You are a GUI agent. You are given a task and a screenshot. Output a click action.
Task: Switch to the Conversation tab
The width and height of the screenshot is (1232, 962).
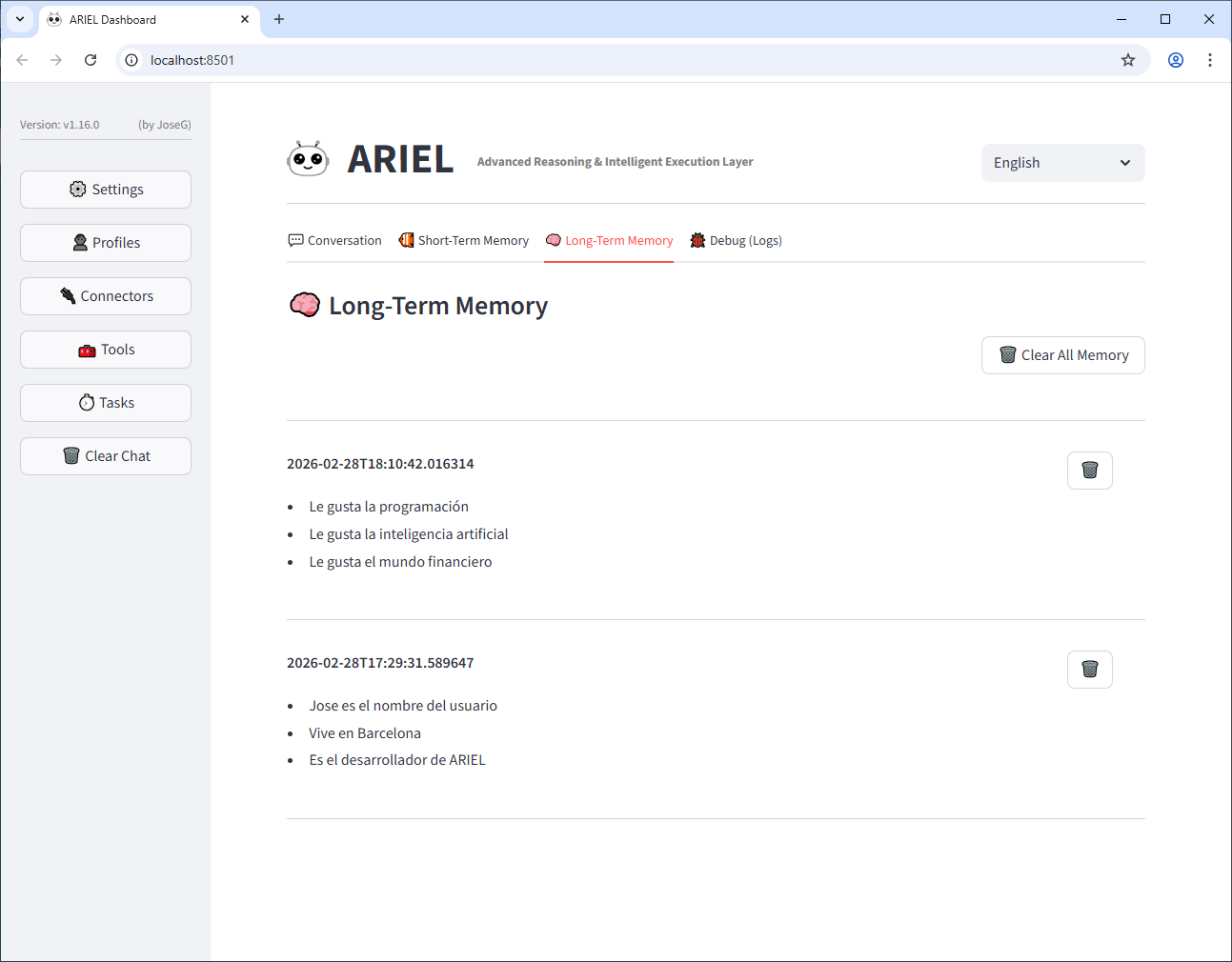point(334,241)
